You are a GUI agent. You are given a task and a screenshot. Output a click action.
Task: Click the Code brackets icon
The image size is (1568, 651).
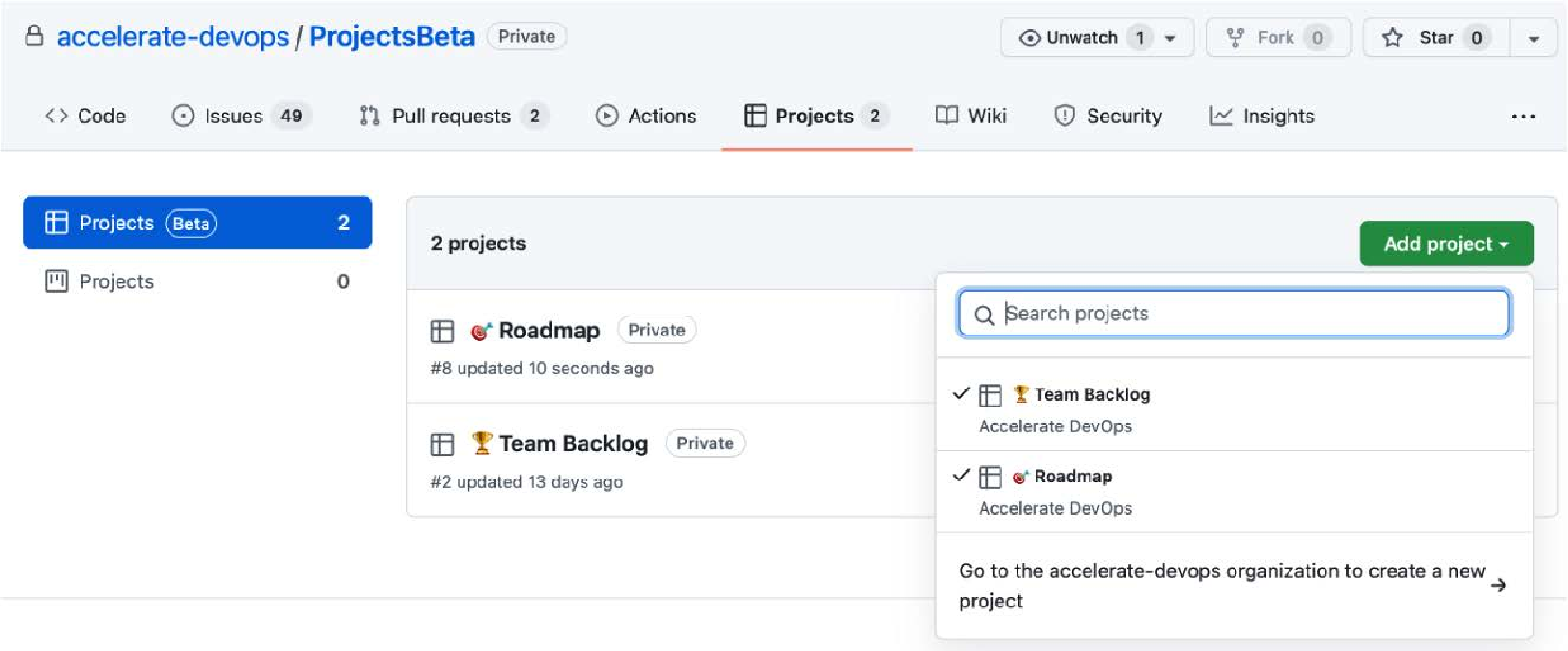tap(57, 116)
